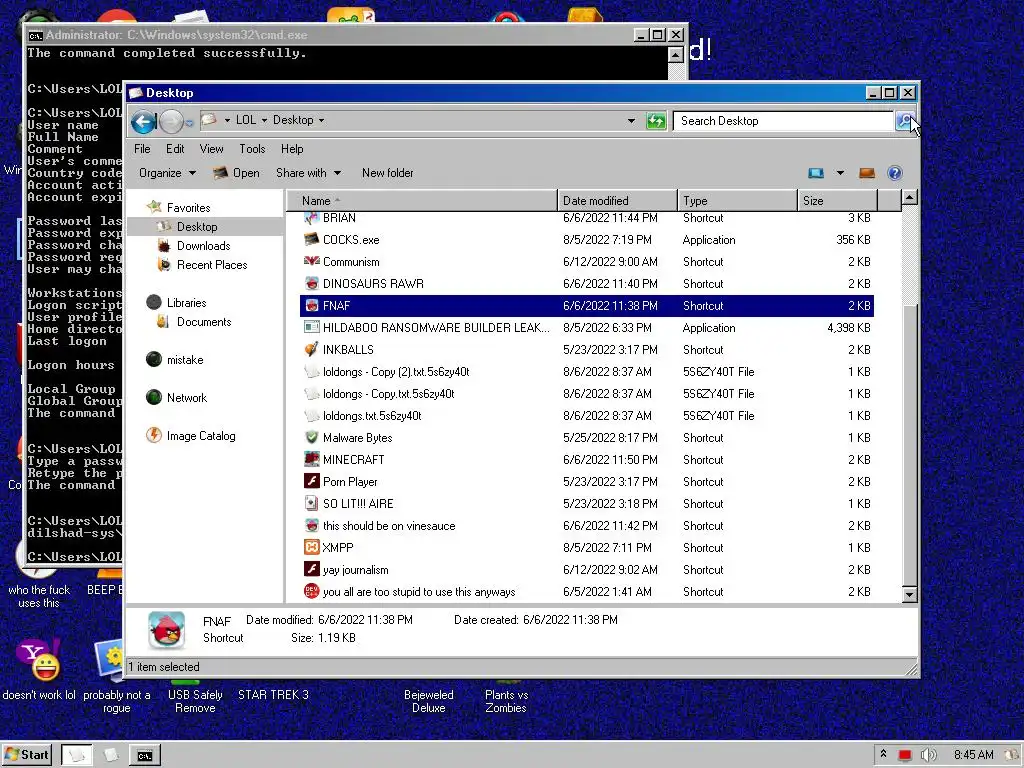Viewport: 1024px width, 768px height.
Task: Click the file list scroll down arrow
Action: coord(909,594)
